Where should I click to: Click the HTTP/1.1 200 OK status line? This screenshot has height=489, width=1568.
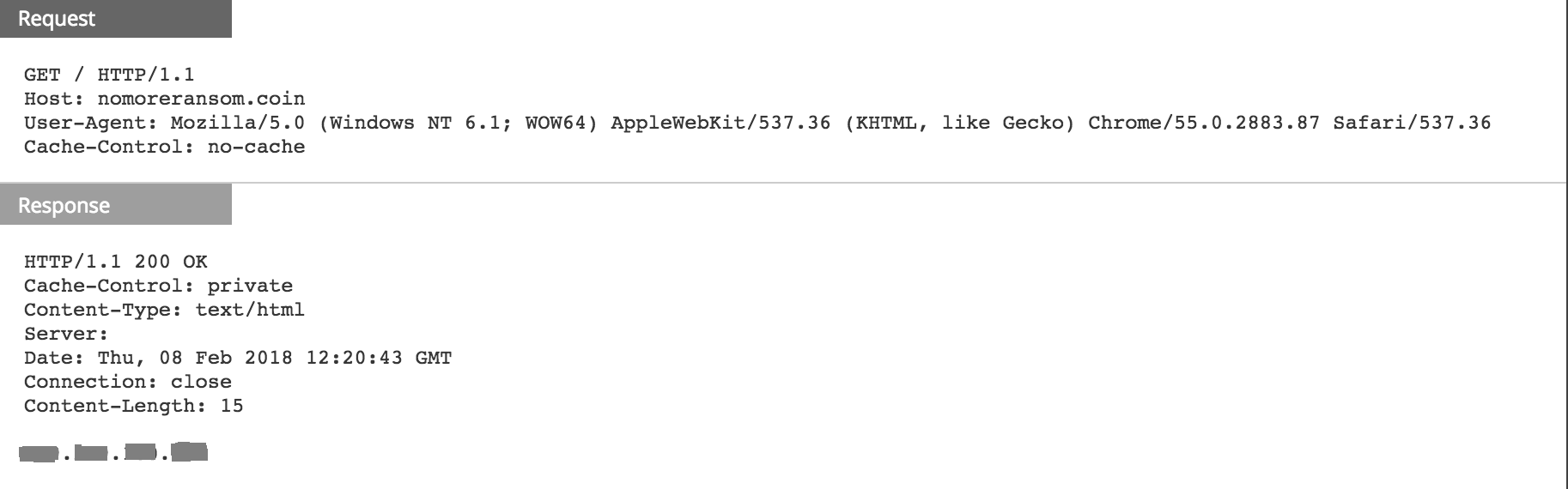[x=115, y=262]
